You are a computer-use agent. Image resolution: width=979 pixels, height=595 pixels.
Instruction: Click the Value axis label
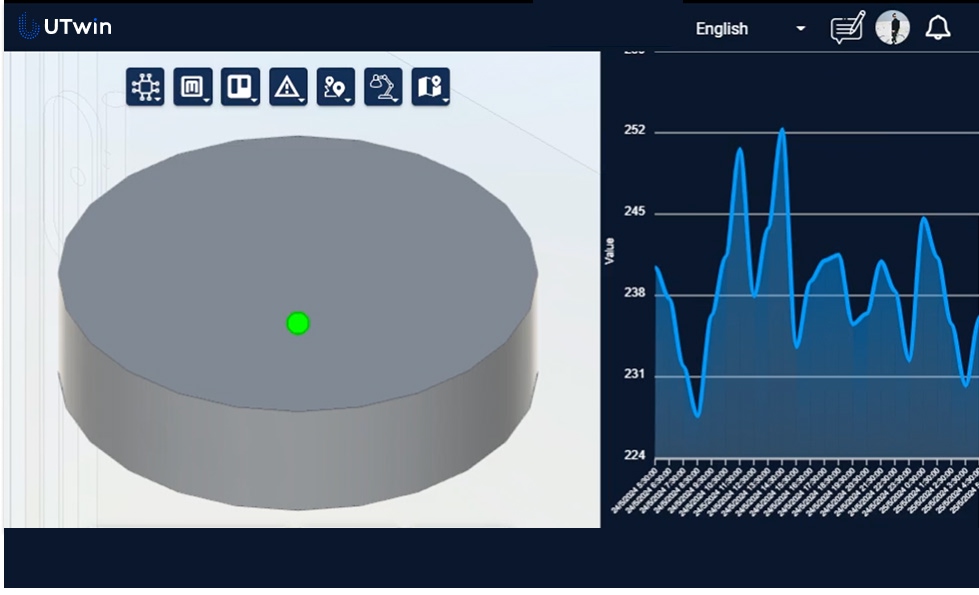[609, 251]
